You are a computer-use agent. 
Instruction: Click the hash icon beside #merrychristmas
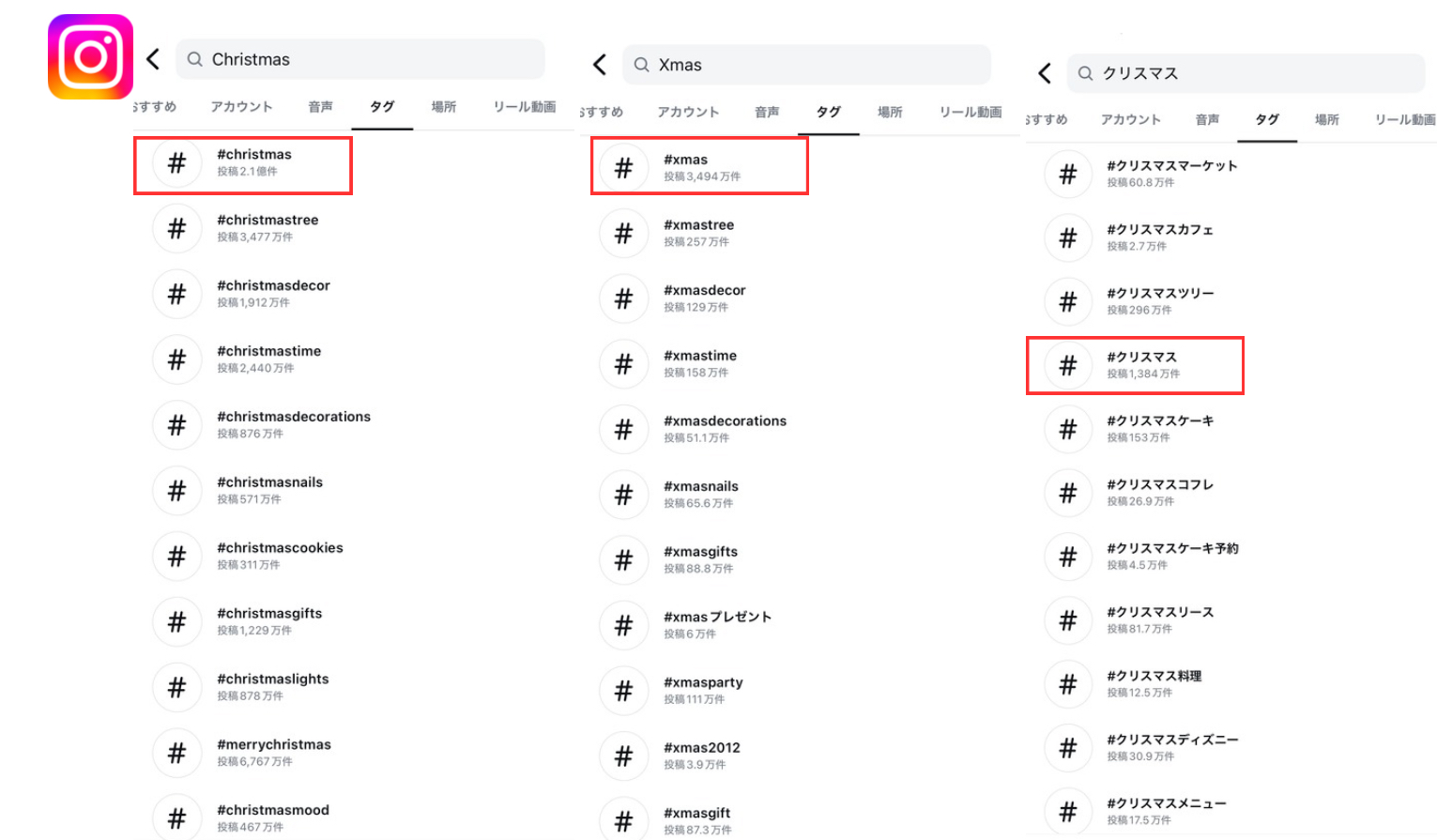click(x=176, y=754)
